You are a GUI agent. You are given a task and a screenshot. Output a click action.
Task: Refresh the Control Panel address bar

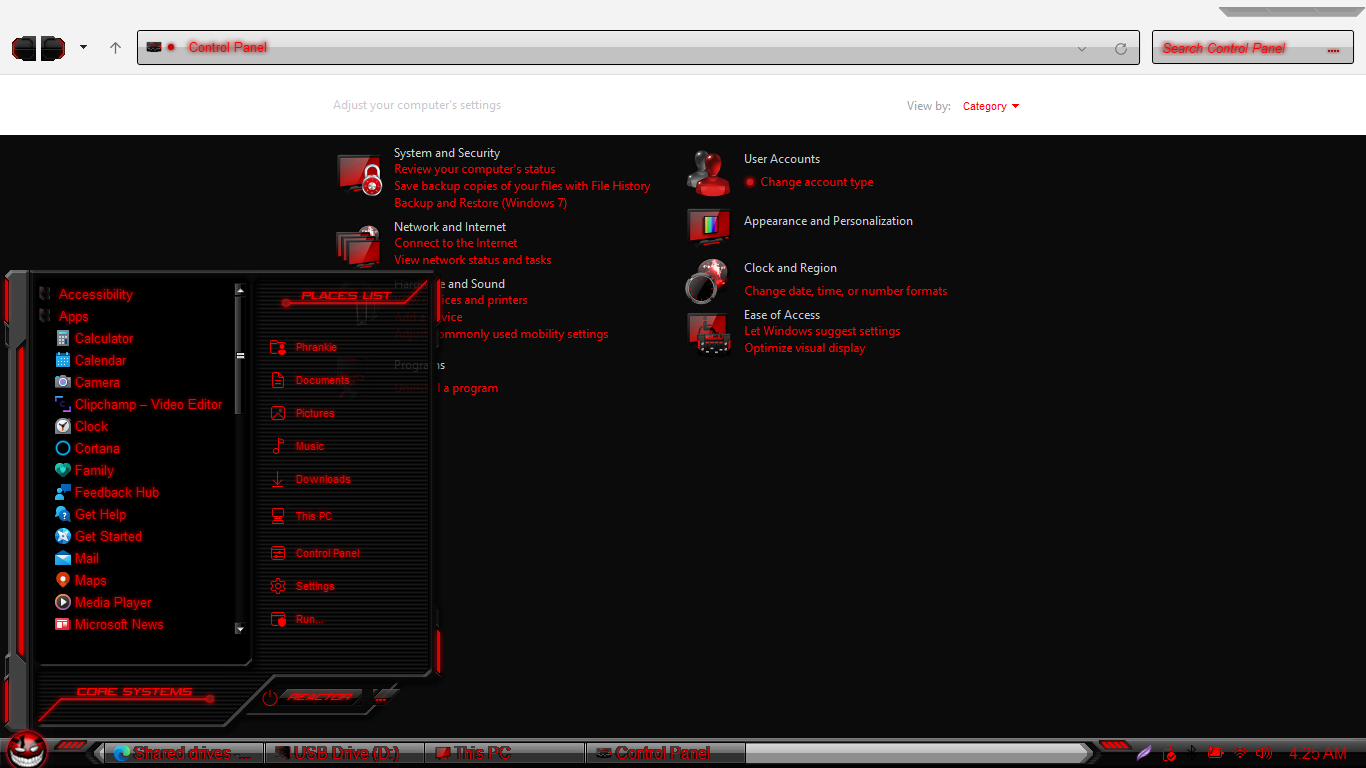[1121, 49]
